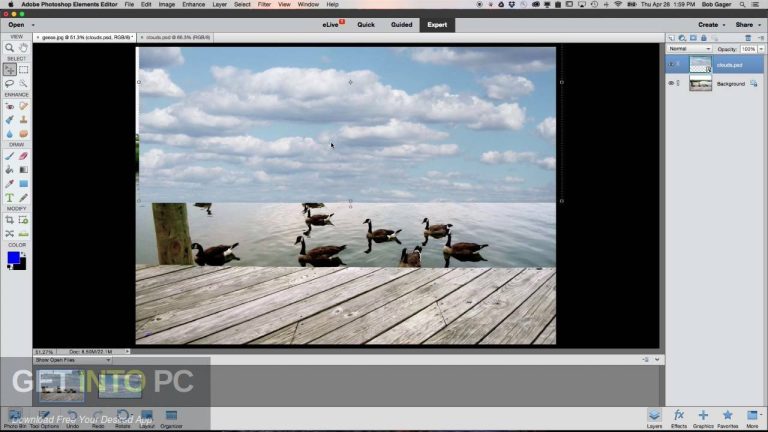Expand the Rotate button options arrow

pyautogui.click(x=132, y=415)
